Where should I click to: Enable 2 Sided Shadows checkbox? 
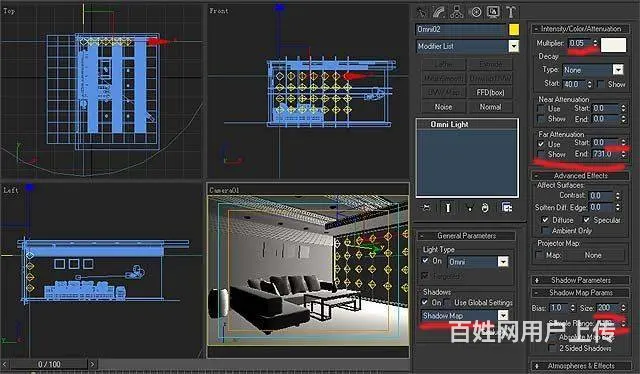553,348
